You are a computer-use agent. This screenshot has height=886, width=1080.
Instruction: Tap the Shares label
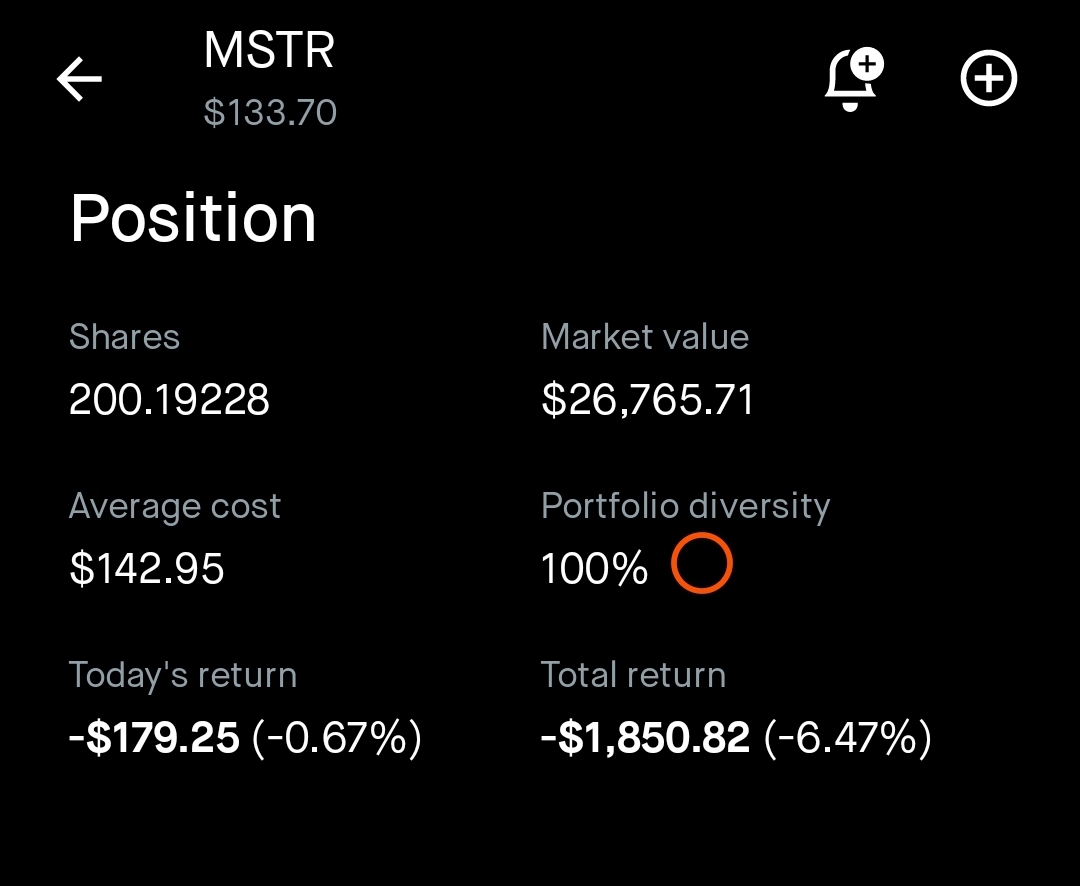coord(124,337)
